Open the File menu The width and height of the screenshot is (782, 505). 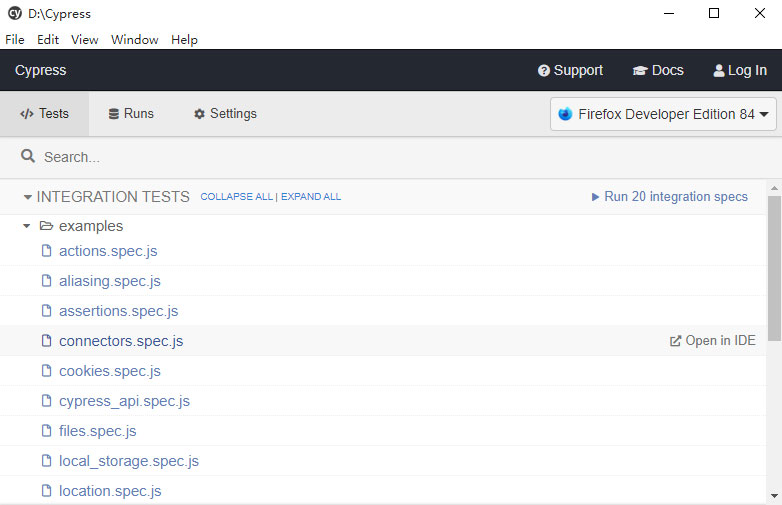(14, 39)
